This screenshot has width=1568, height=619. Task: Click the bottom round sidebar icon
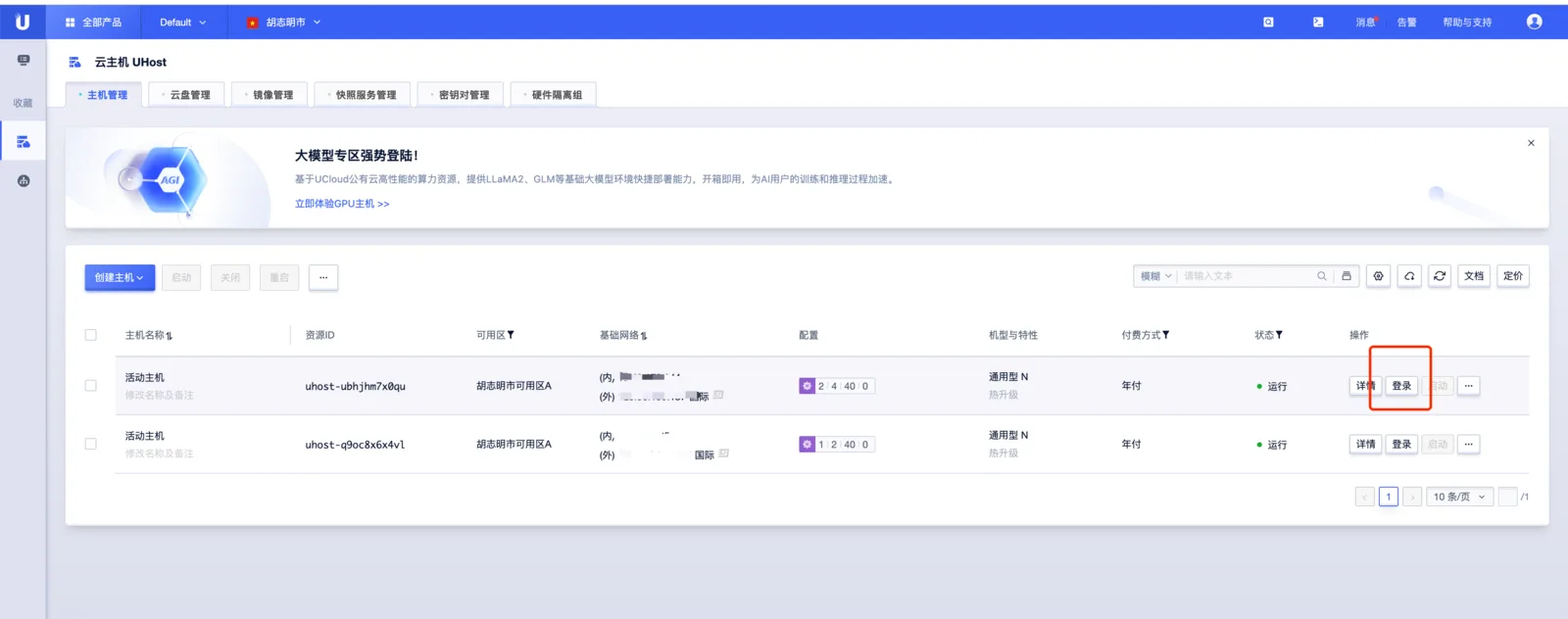pos(24,180)
